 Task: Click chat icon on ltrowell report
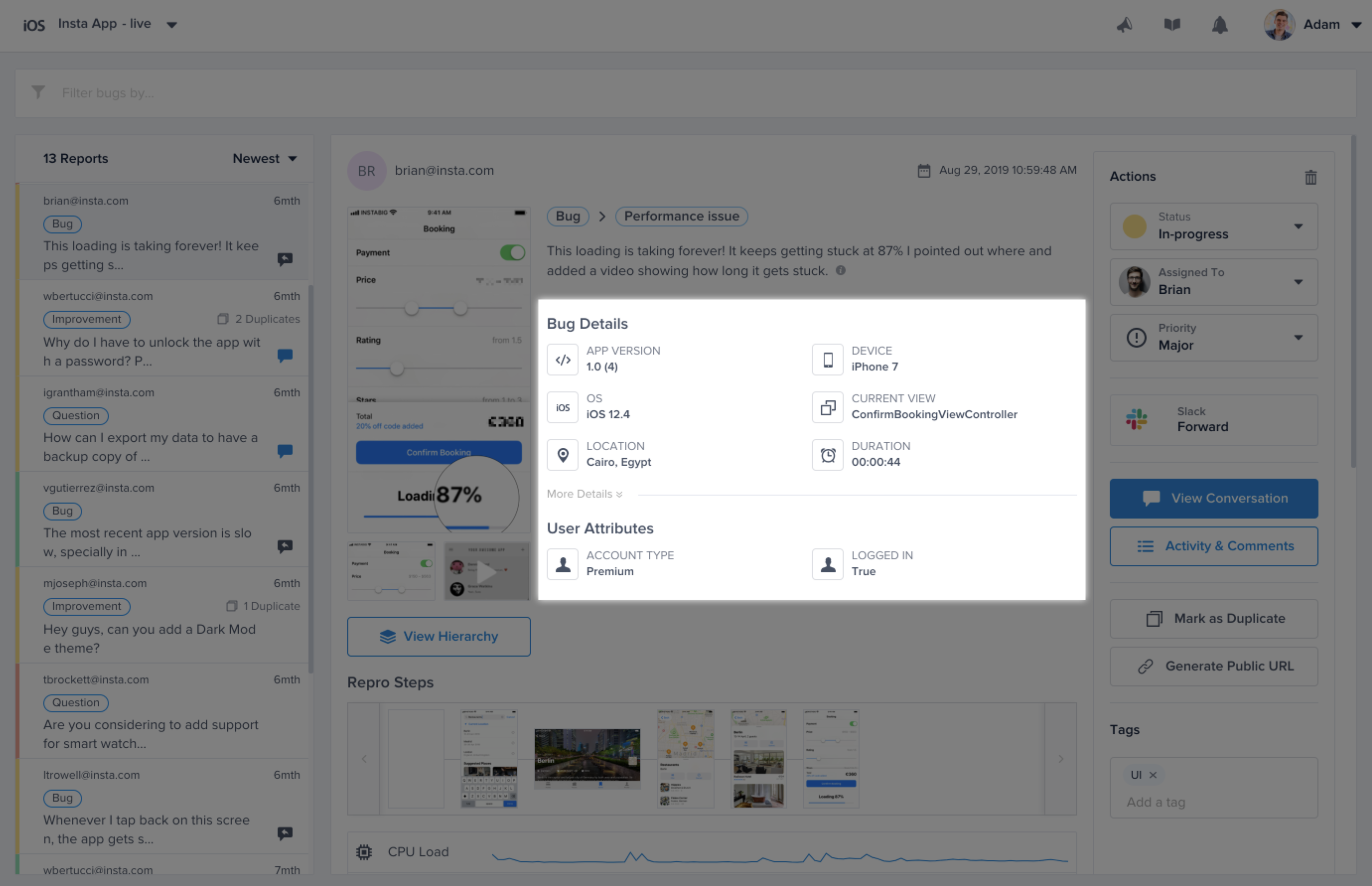pos(285,833)
